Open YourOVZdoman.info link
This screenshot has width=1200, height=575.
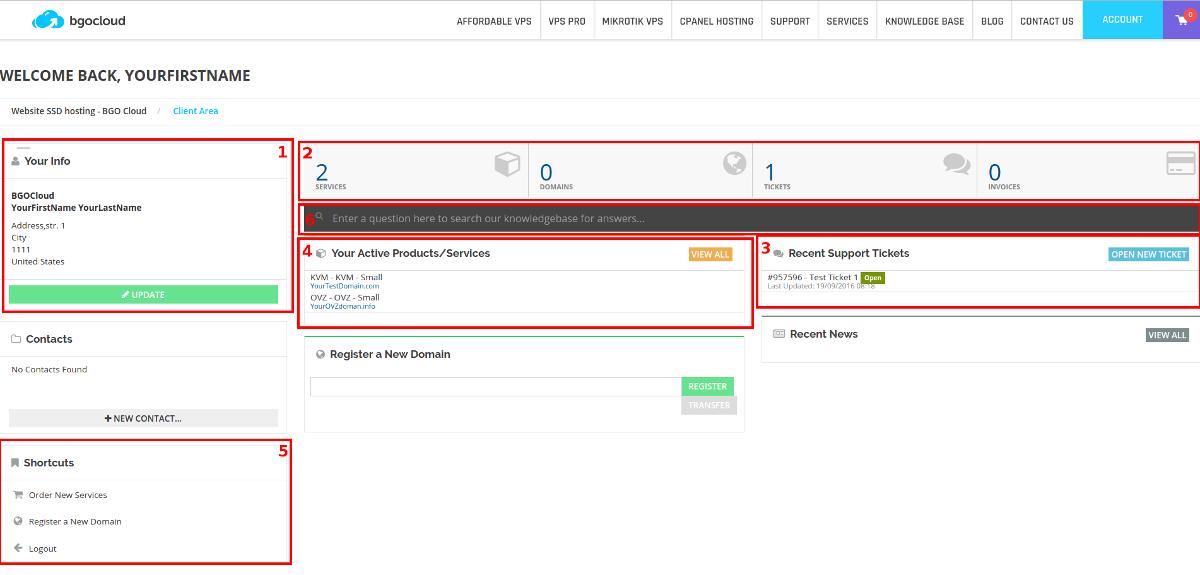(x=343, y=306)
